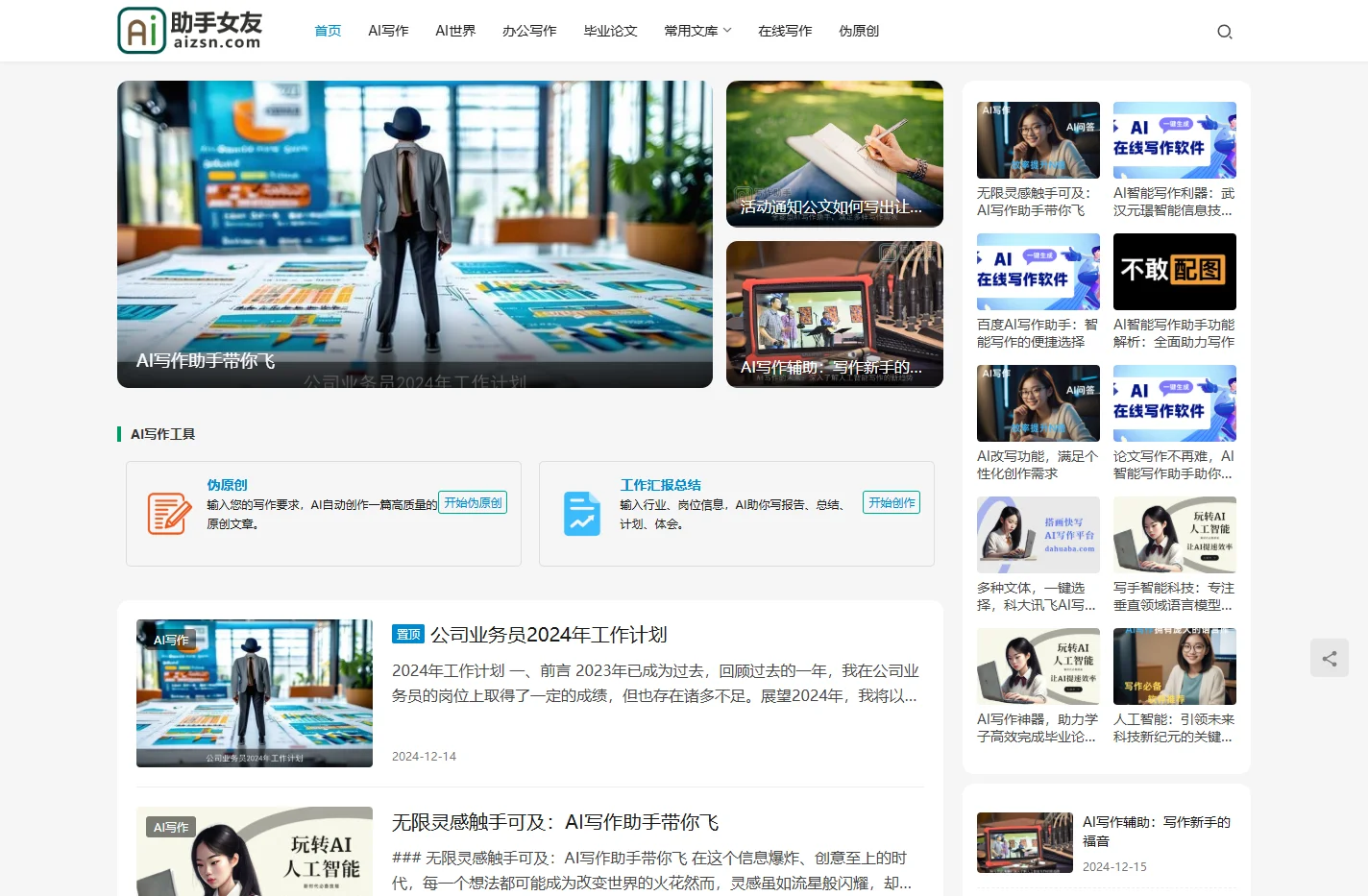
Task: Click the AI写作 tag on first article thumbnail
Action: [171, 640]
